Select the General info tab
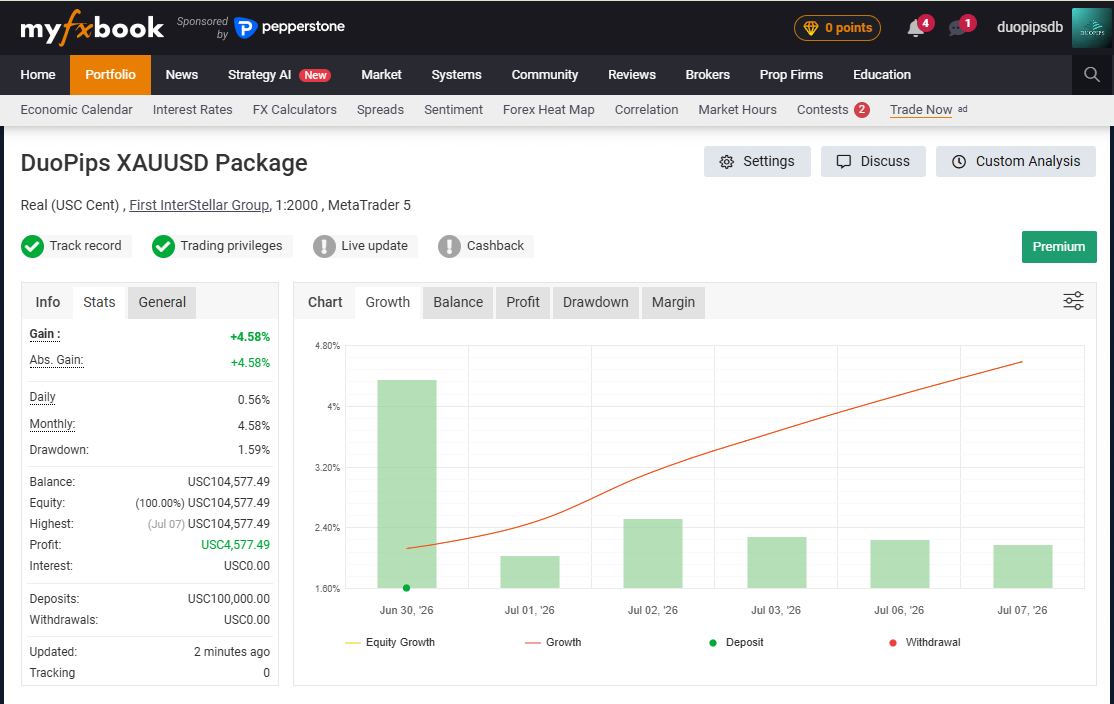The width and height of the screenshot is (1114, 704). click(x=162, y=303)
